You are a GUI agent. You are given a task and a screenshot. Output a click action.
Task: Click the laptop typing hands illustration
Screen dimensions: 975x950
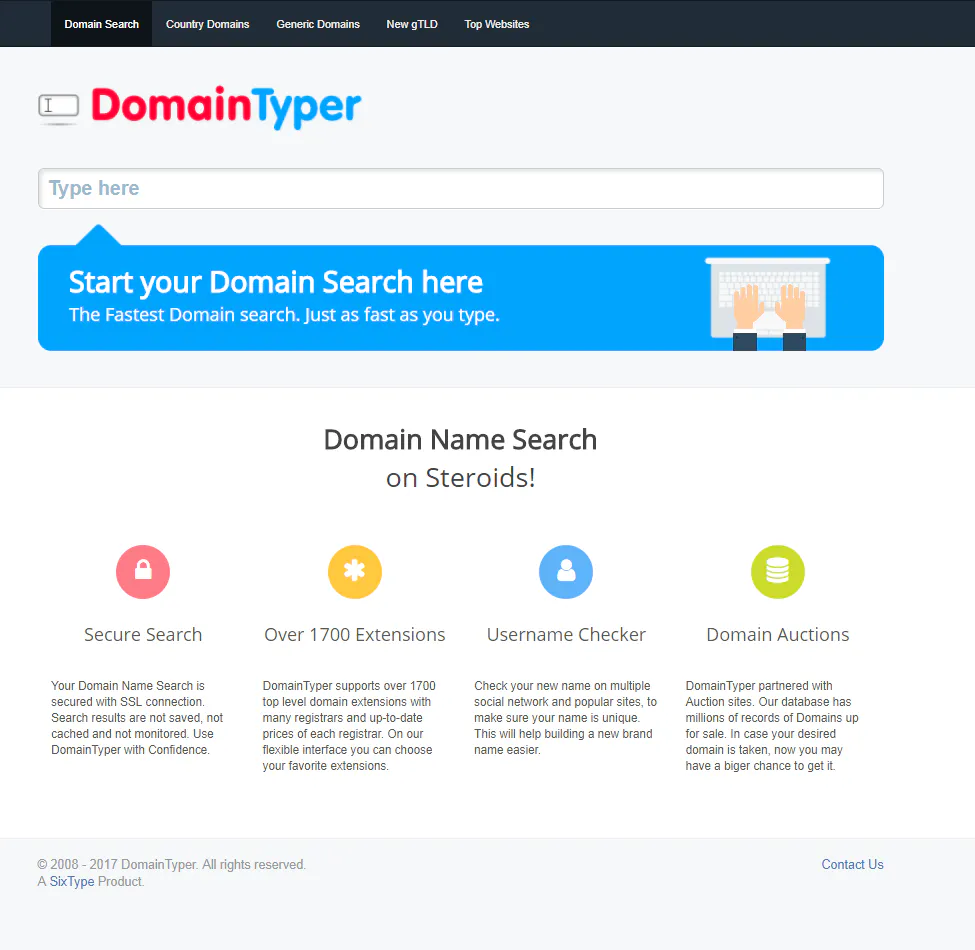769,304
